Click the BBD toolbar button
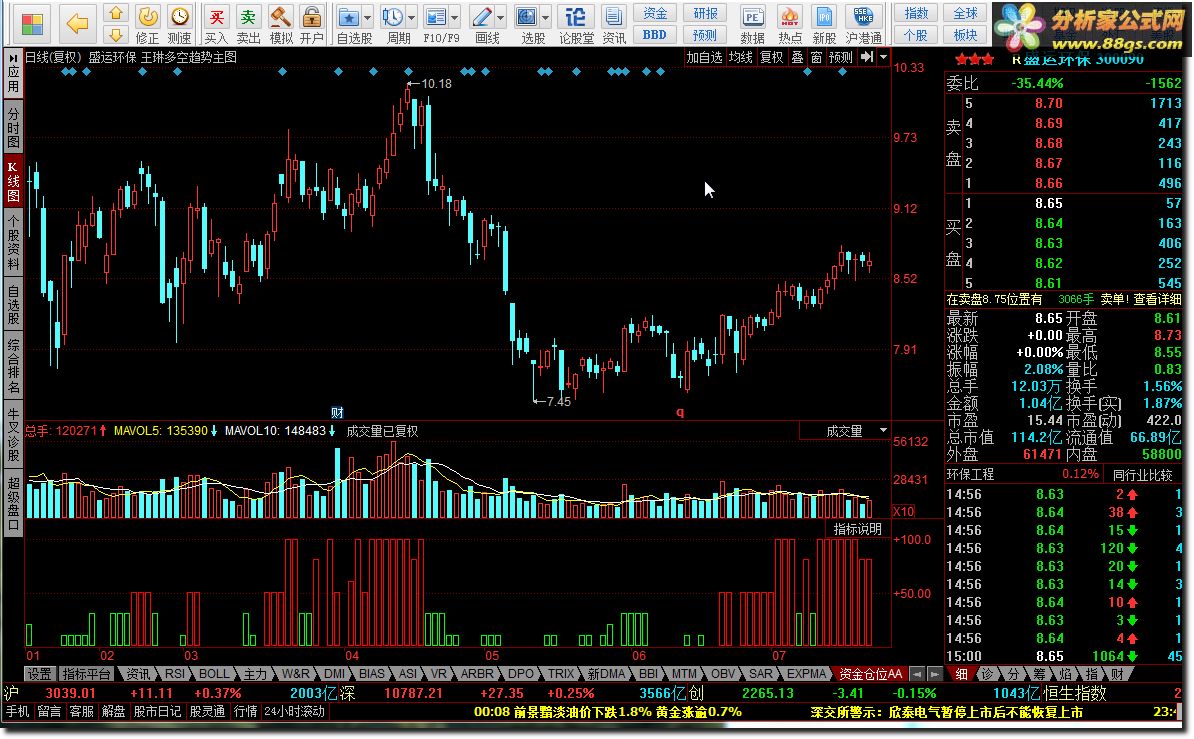Viewport: 1194px width, 739px height. click(x=655, y=34)
